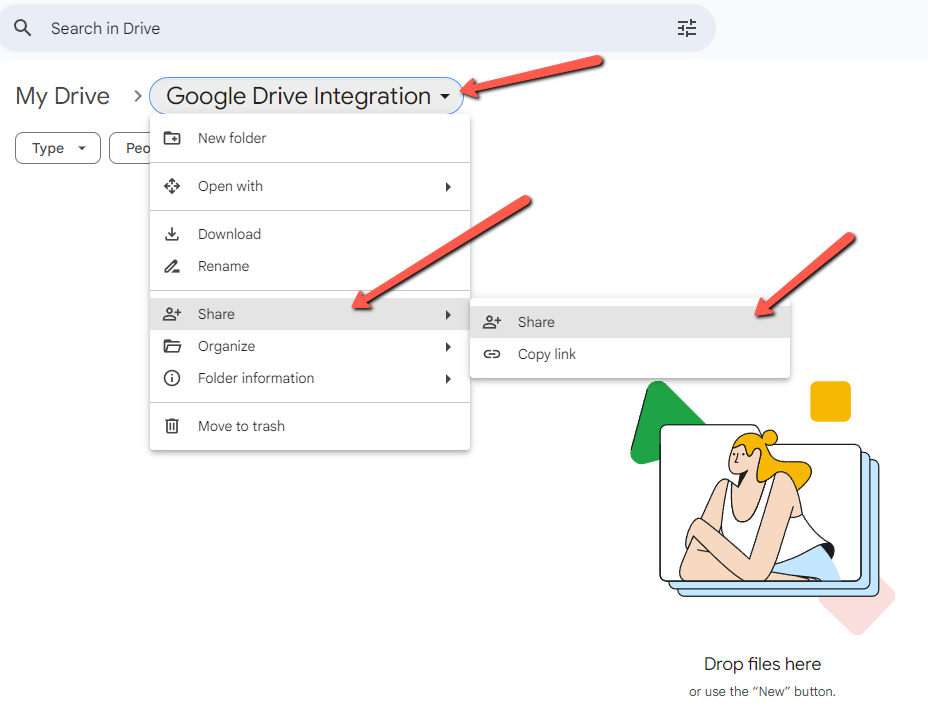Screen dimensions: 928x721
Task: Click the Share icon in the submenu
Action: pos(491,321)
